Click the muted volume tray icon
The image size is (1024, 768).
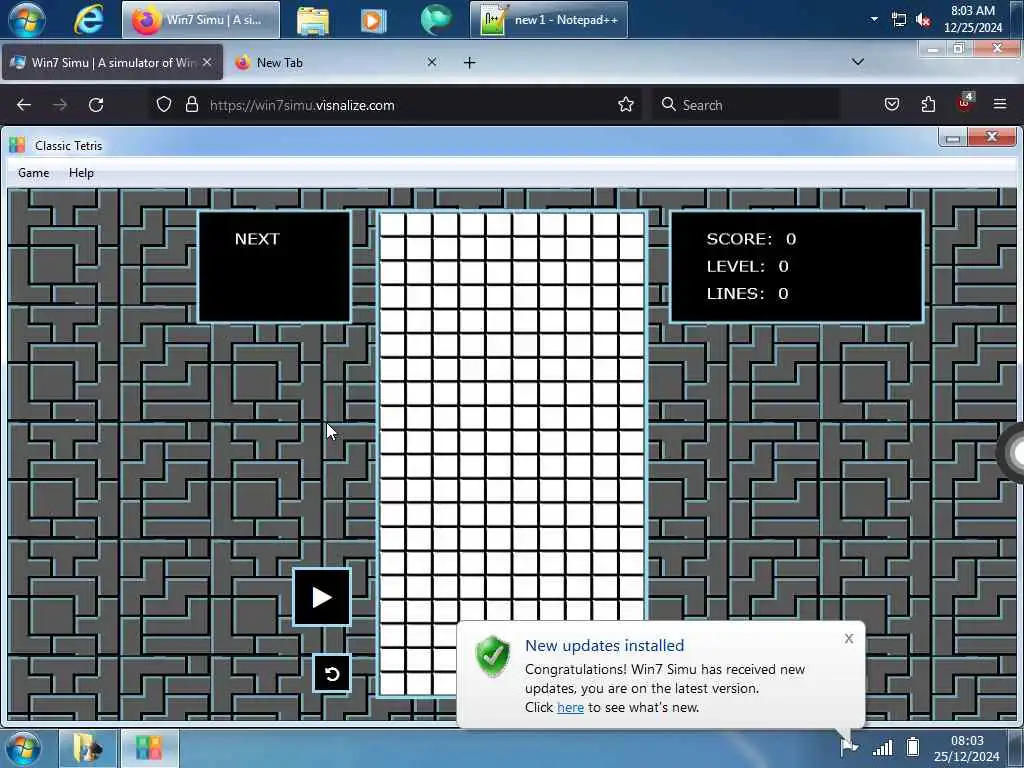pyautogui.click(x=923, y=20)
